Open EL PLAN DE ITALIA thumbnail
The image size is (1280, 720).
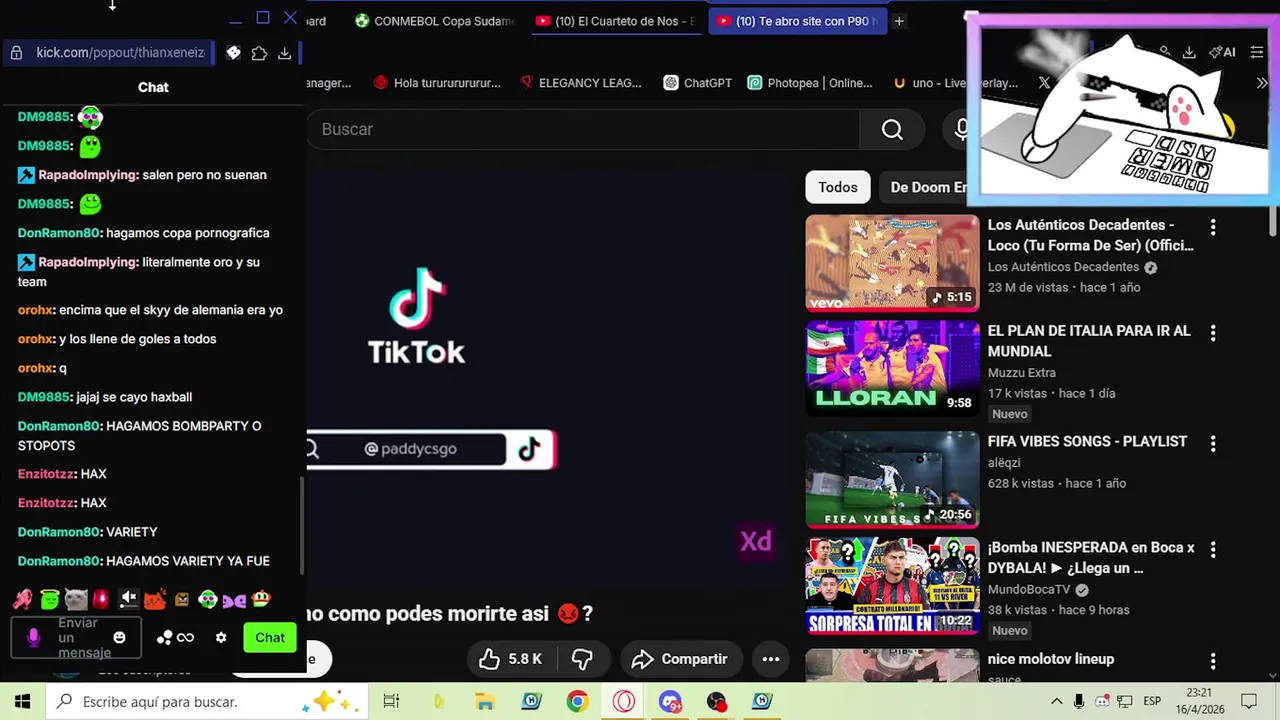pyautogui.click(x=892, y=369)
